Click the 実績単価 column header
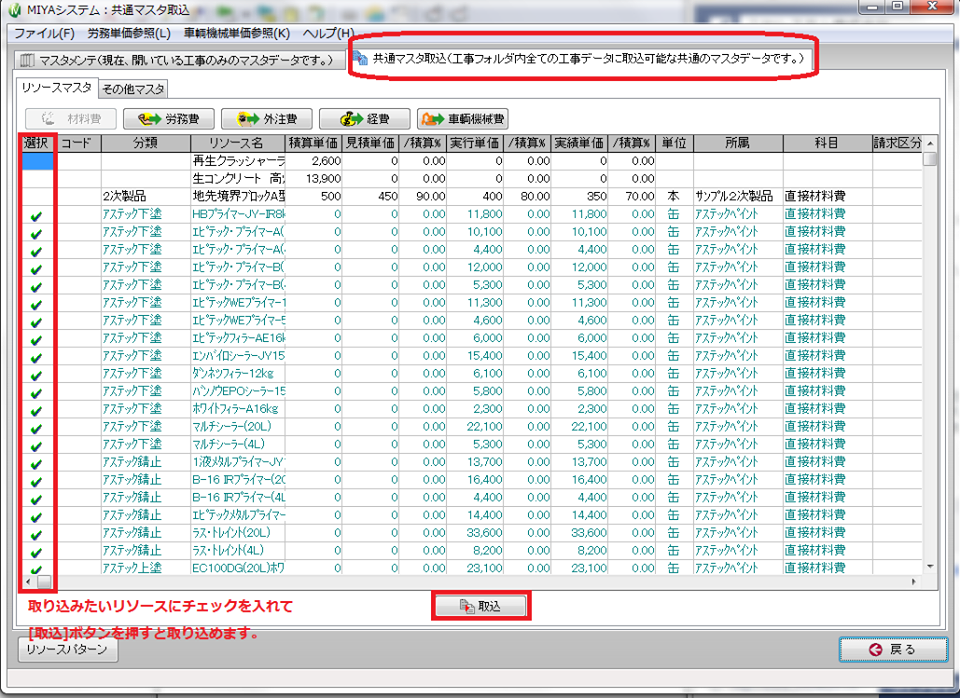Viewport: 960px width, 698px height. click(x=580, y=143)
